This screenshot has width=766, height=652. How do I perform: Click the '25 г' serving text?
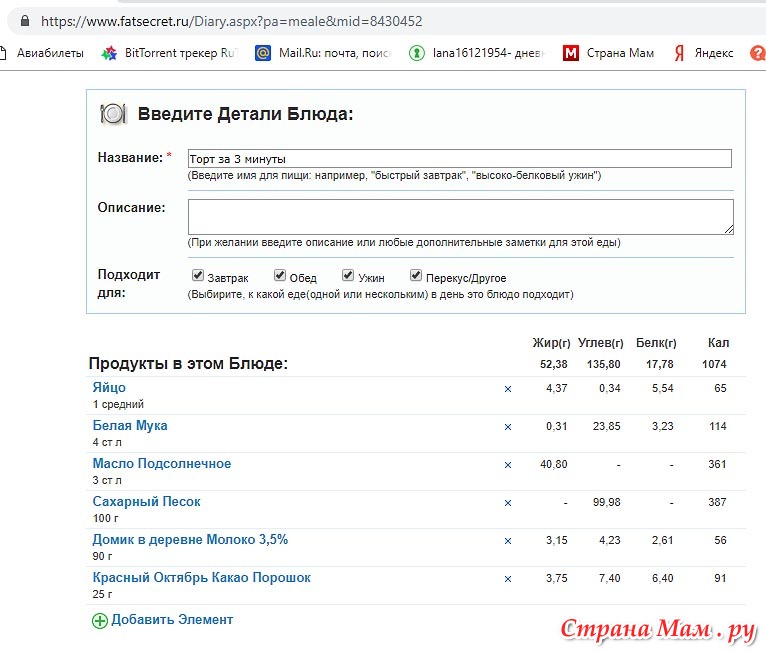pyautogui.click(x=103, y=594)
